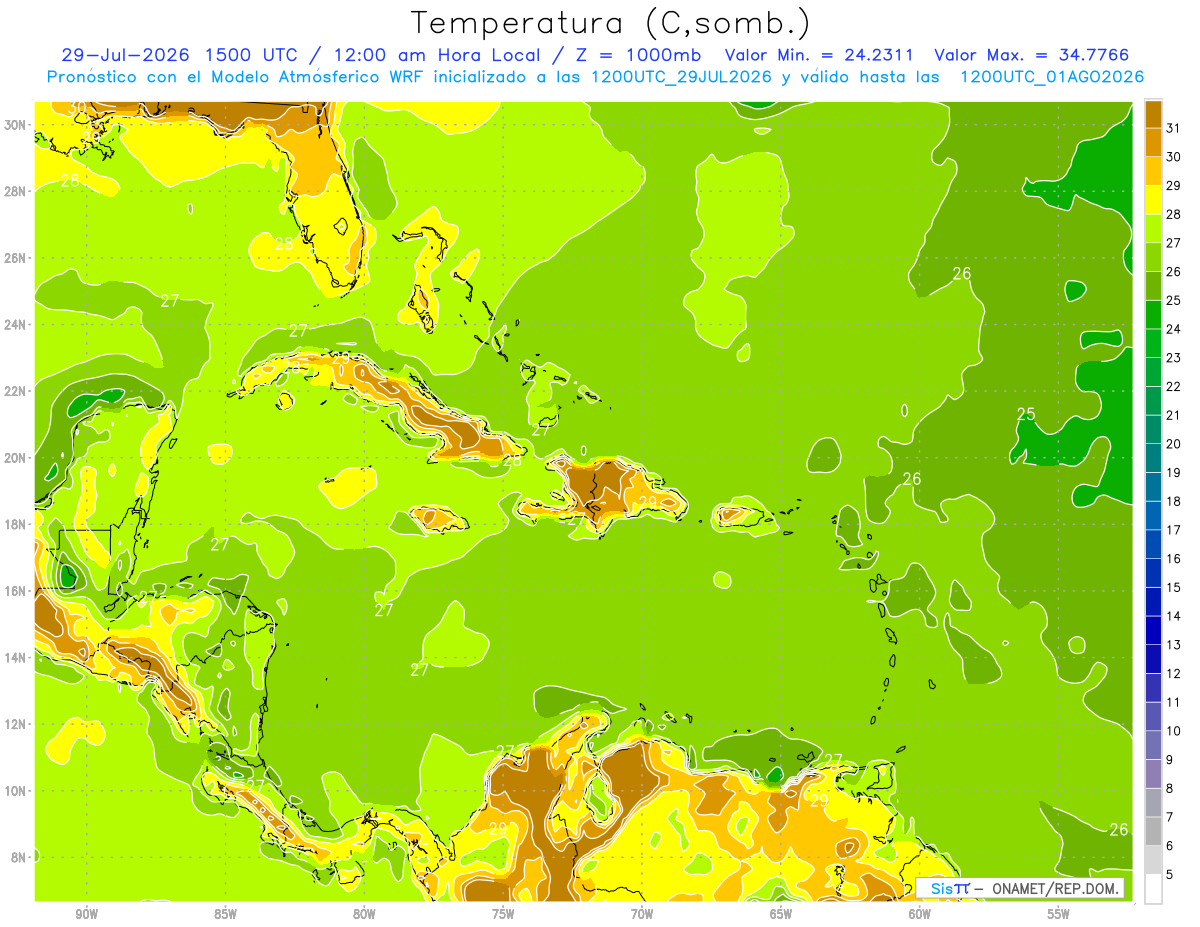Click the color scale label 23
Screen dimensions: 1200x927
(x=1173, y=357)
